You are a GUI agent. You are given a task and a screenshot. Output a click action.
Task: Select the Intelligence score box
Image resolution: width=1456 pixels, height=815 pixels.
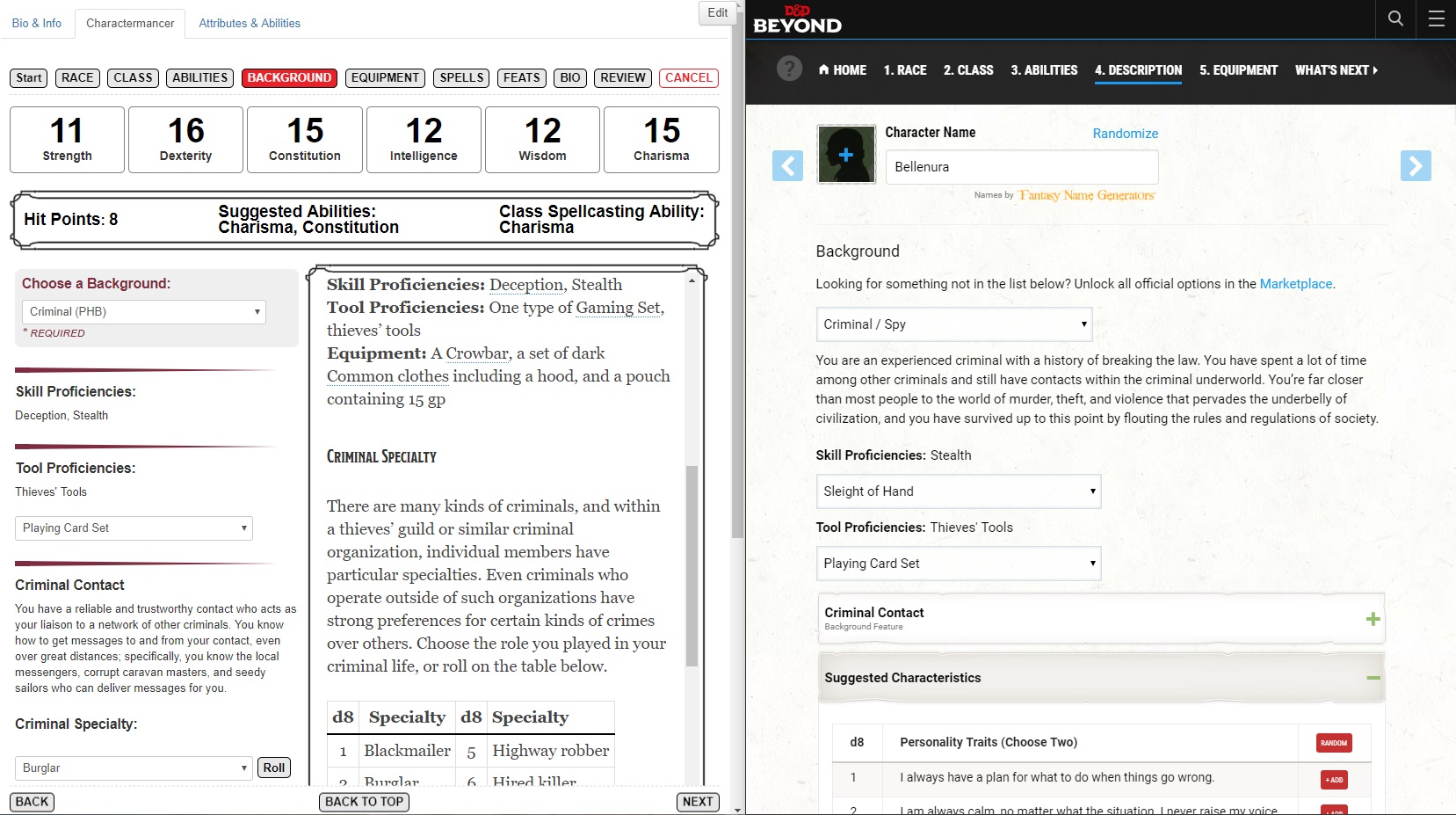(424, 140)
